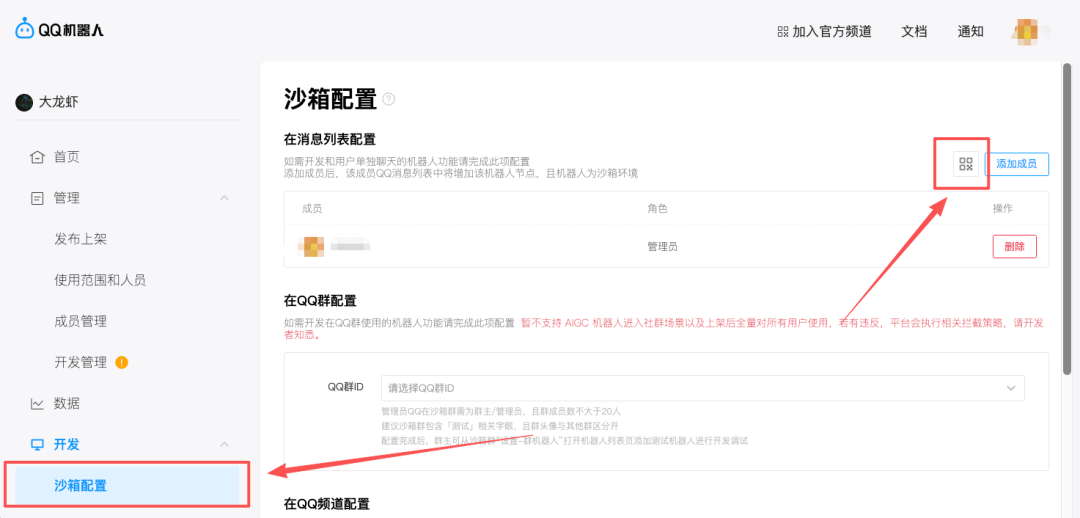Click the help icon beside 沙箱配置 title

click(x=389, y=99)
